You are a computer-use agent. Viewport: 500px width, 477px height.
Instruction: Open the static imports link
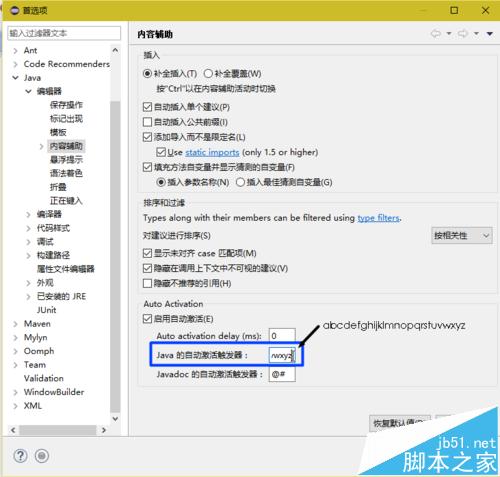point(212,152)
